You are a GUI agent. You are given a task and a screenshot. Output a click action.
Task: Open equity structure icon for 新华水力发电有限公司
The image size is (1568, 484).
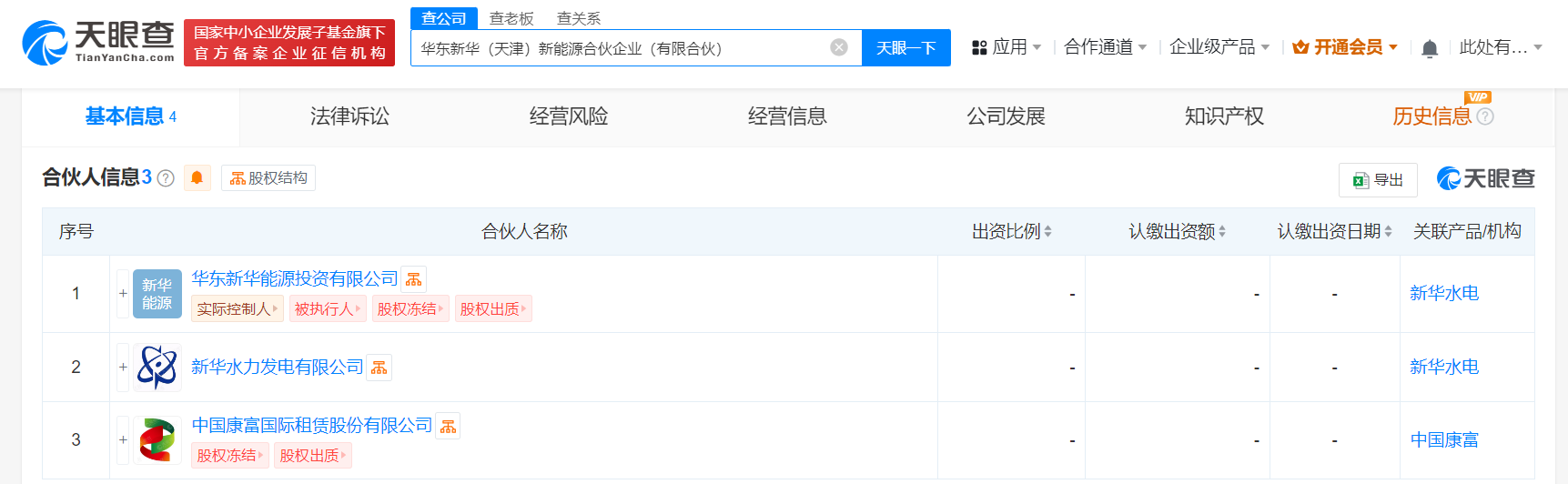pyautogui.click(x=379, y=368)
